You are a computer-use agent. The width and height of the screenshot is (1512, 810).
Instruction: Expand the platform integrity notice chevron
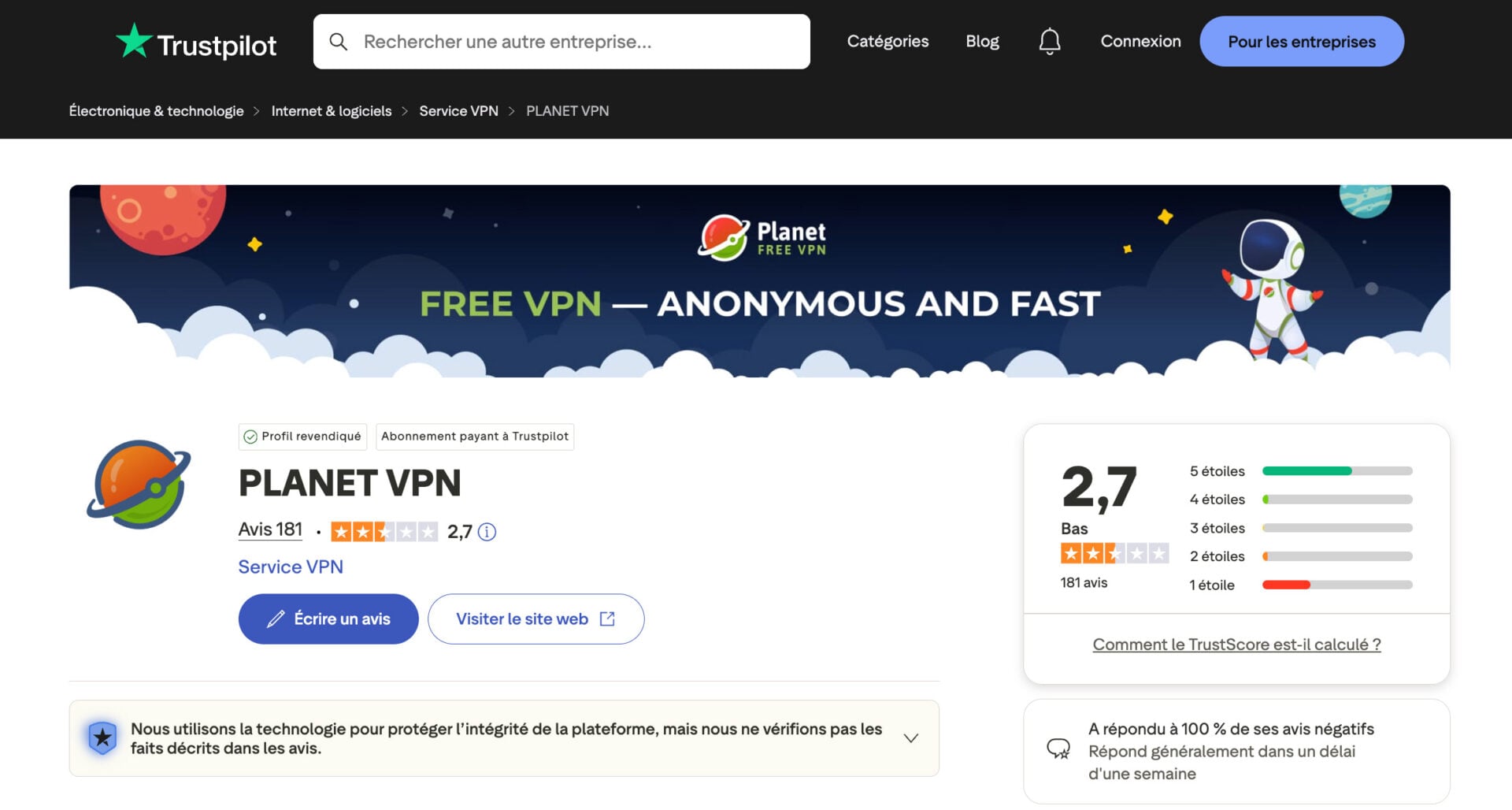pos(910,738)
